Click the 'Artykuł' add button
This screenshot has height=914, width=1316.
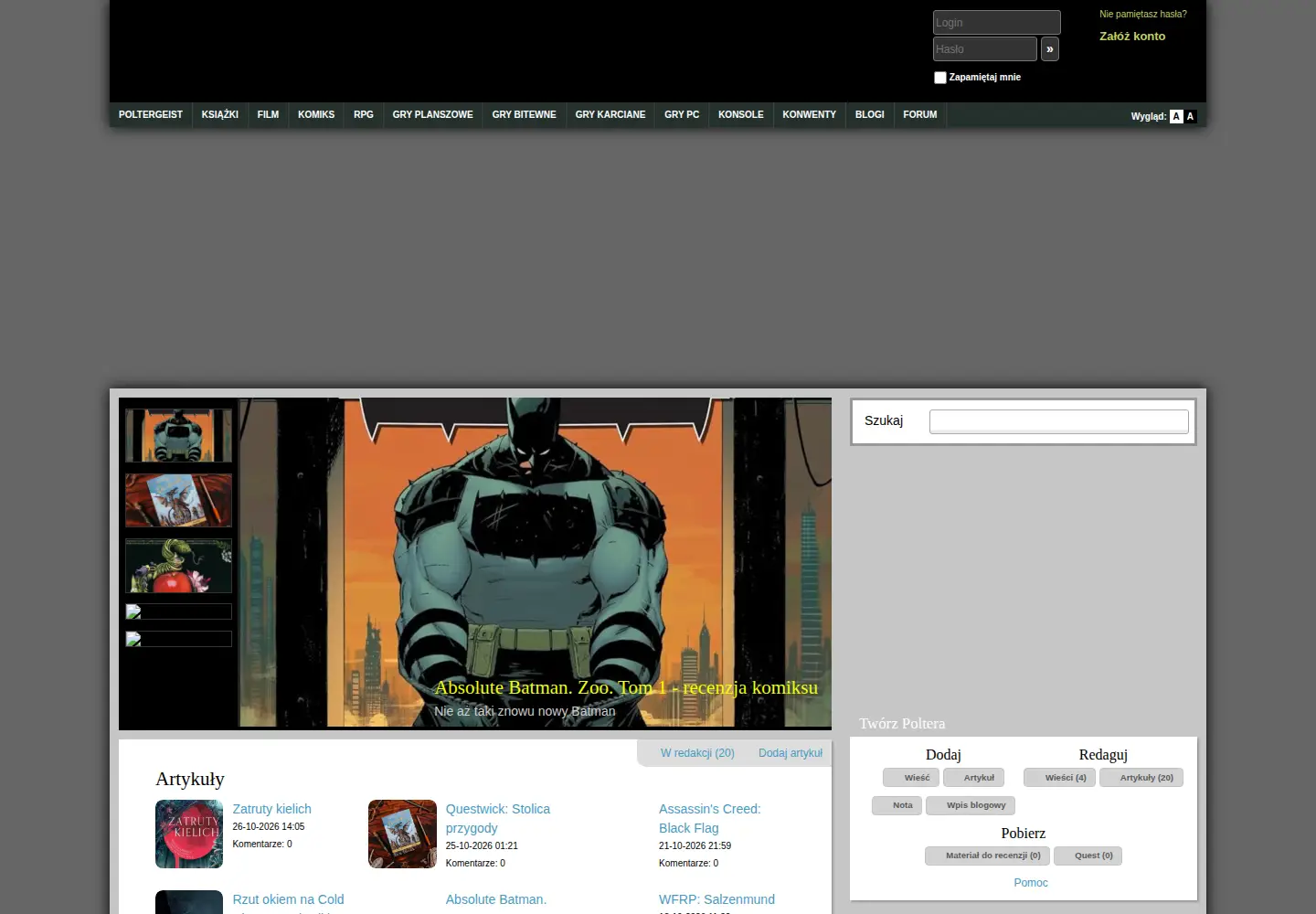(x=974, y=778)
